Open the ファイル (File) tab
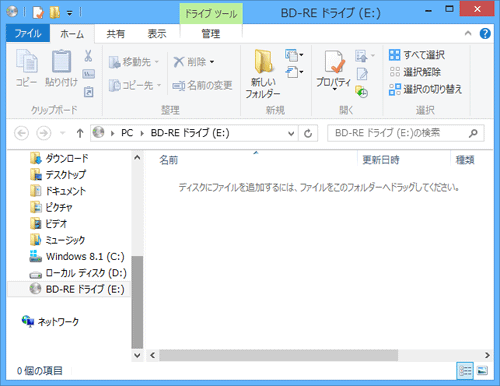The width and height of the screenshot is (500, 386). click(28, 33)
